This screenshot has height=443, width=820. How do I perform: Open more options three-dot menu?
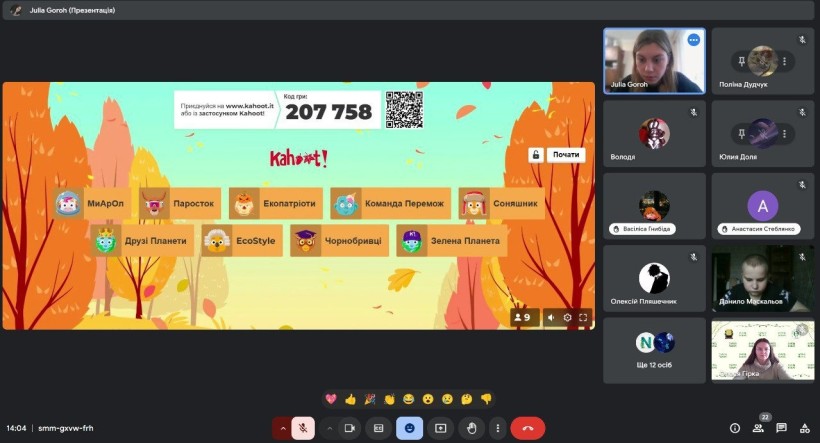[x=497, y=428]
